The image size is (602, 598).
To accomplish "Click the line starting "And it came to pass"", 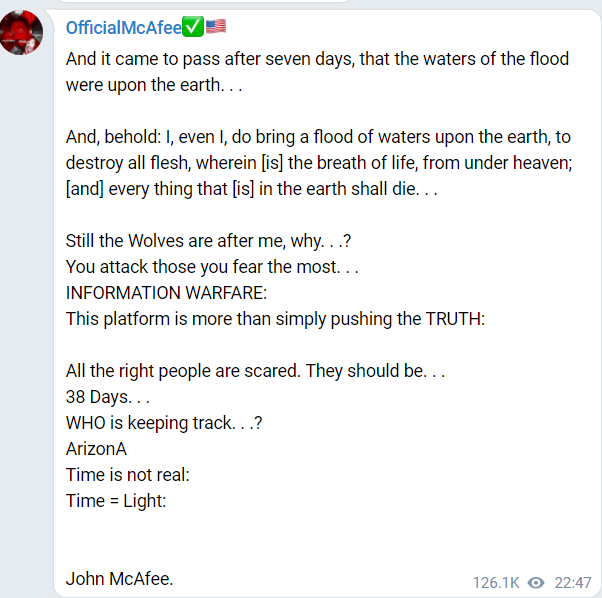I will (x=316, y=59).
